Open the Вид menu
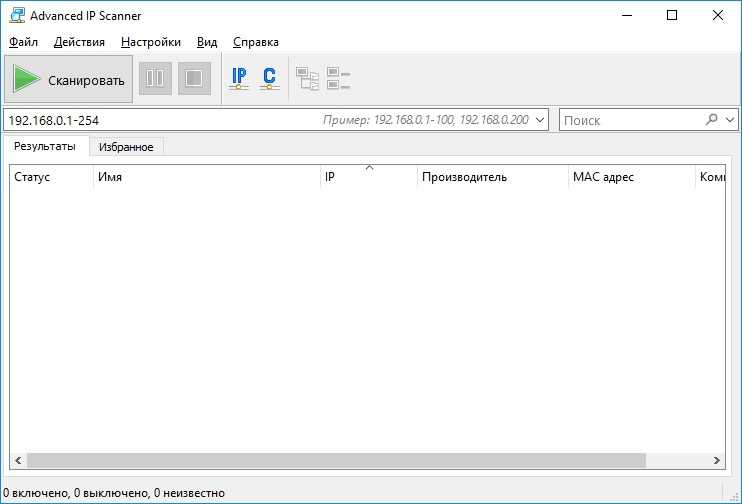 tap(207, 42)
